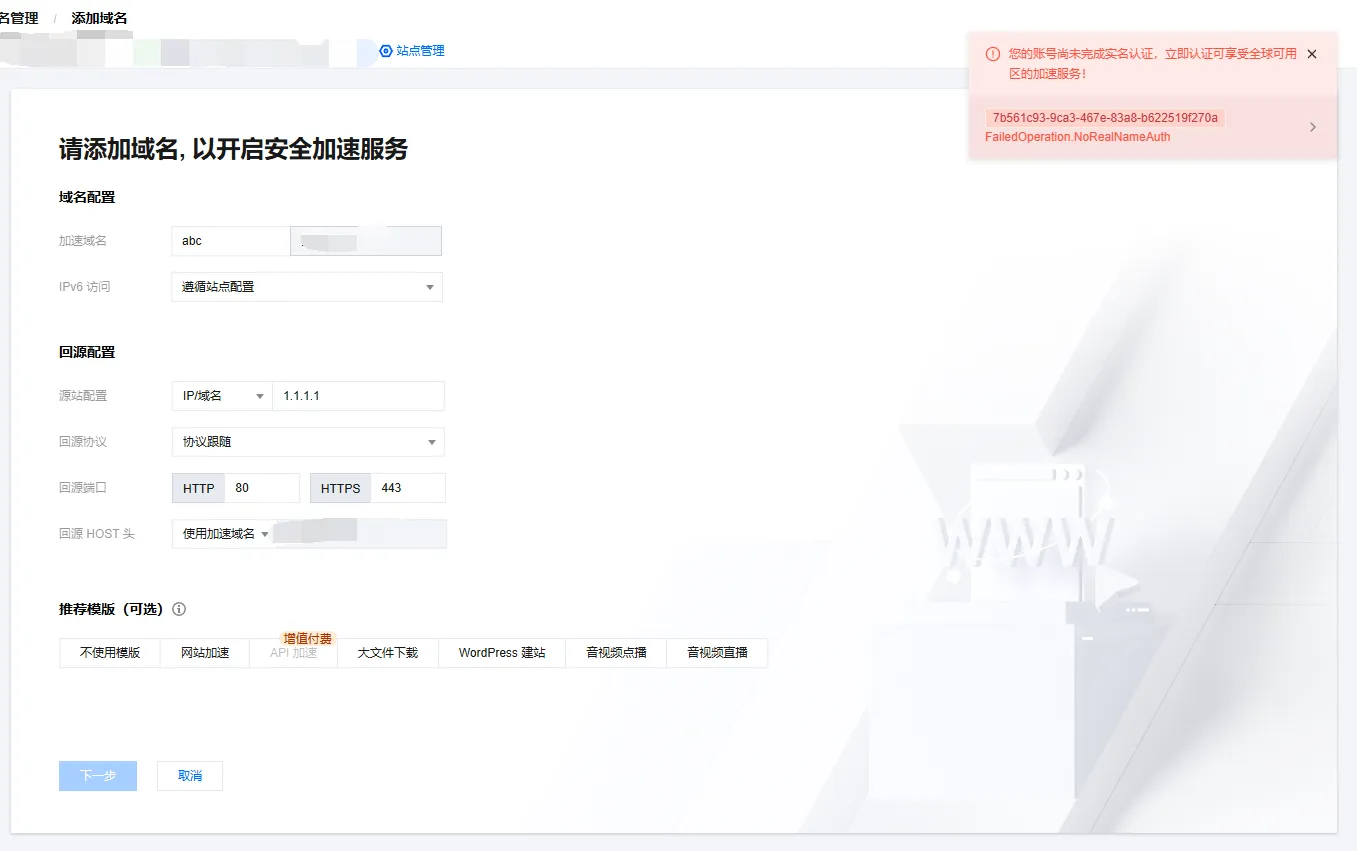Select WordPress 建站 template
The height and width of the screenshot is (851, 1357).
point(502,653)
